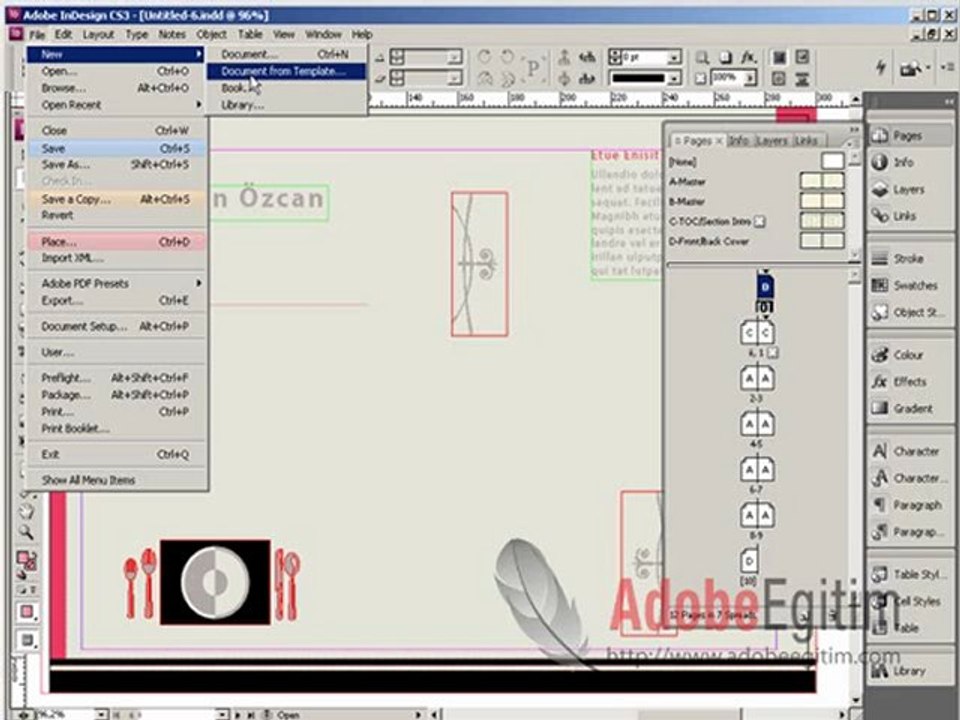Open the Library panel in the dock
The image size is (960, 720).
click(909, 670)
